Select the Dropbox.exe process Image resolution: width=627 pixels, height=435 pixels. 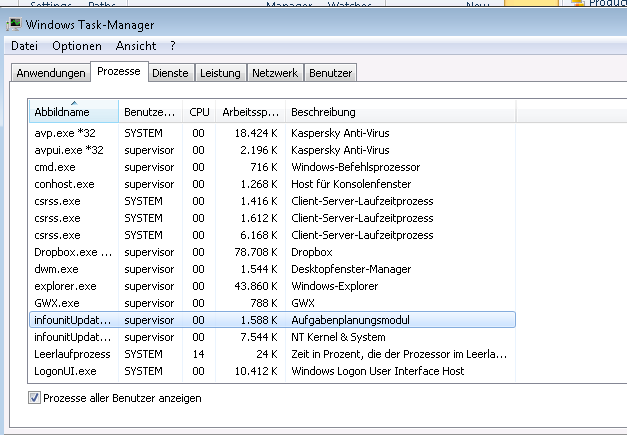[x=272, y=252]
